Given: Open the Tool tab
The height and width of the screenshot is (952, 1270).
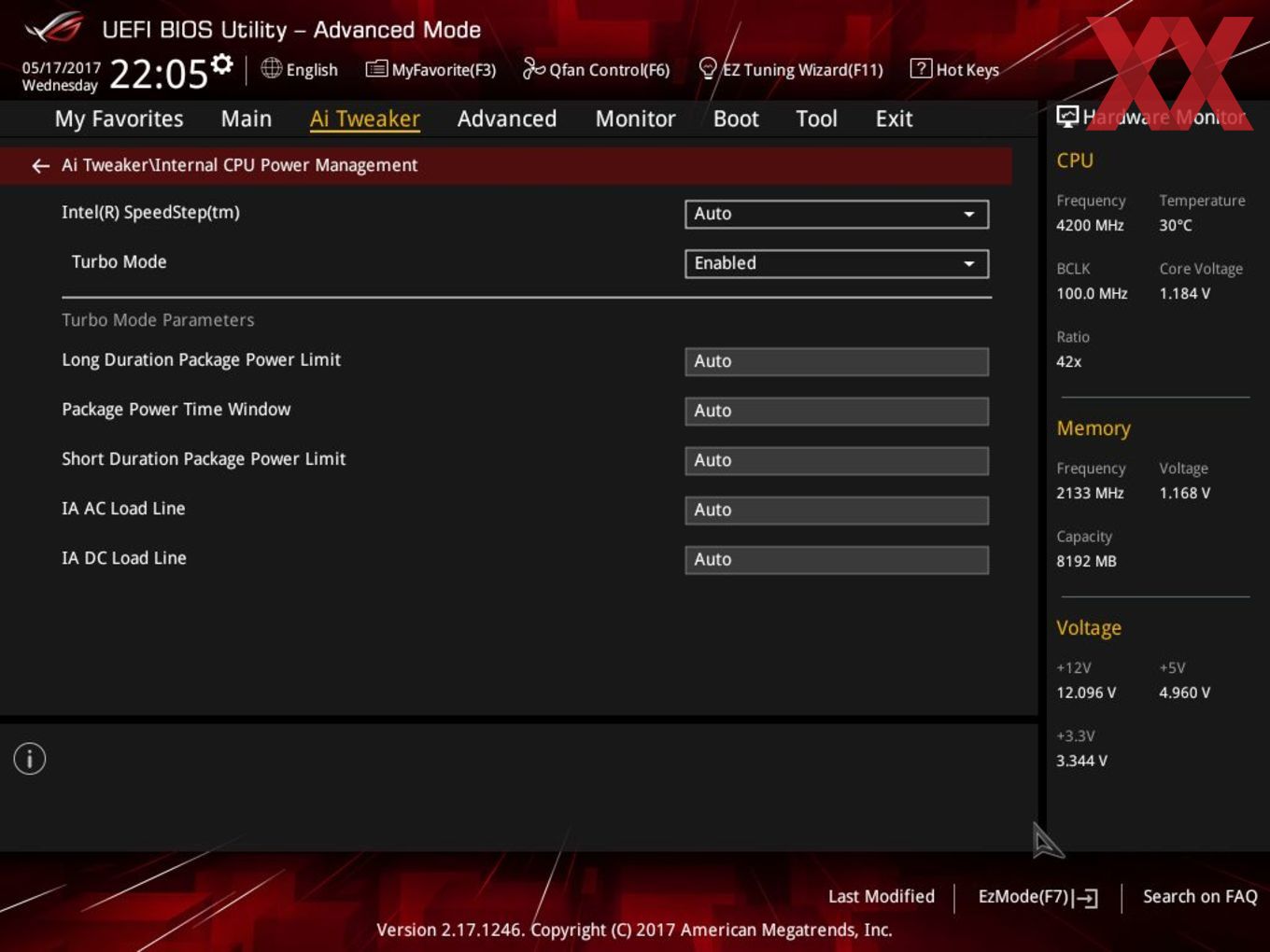Looking at the screenshot, I should [816, 119].
